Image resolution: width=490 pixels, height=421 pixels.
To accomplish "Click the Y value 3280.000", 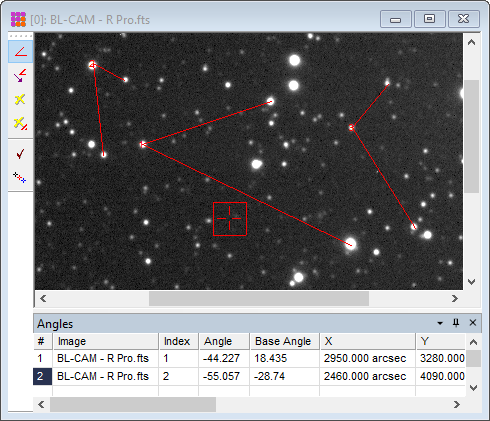I will click(442, 358).
